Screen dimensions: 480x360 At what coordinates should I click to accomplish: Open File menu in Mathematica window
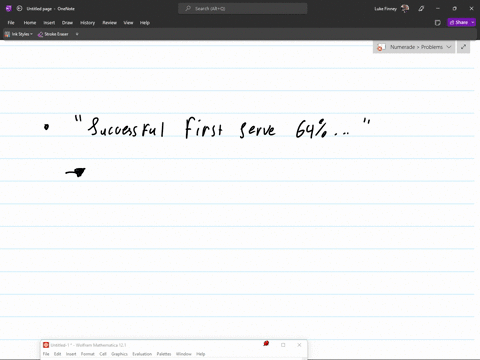46,354
